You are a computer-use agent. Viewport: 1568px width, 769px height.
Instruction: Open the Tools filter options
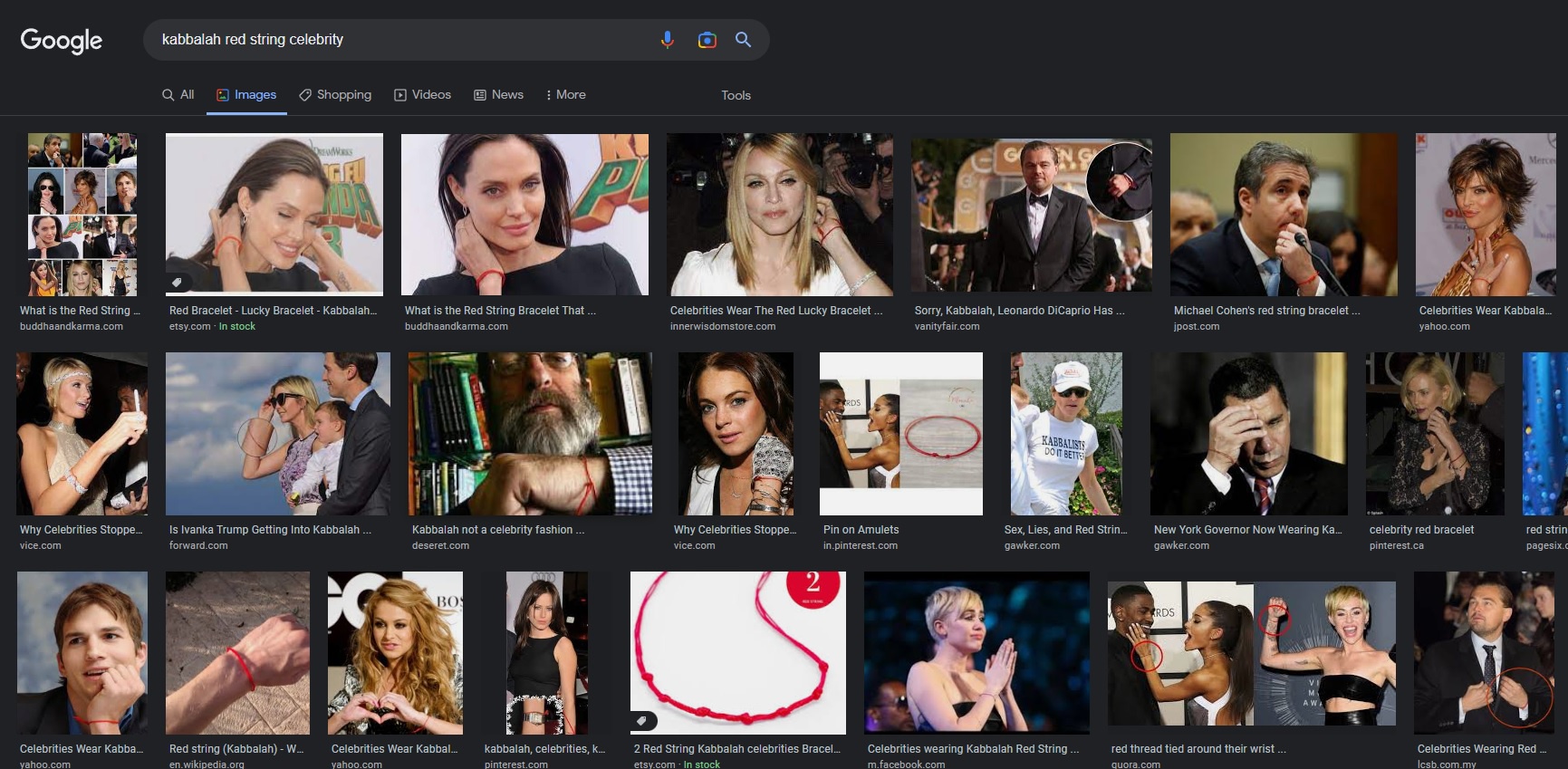tap(736, 95)
